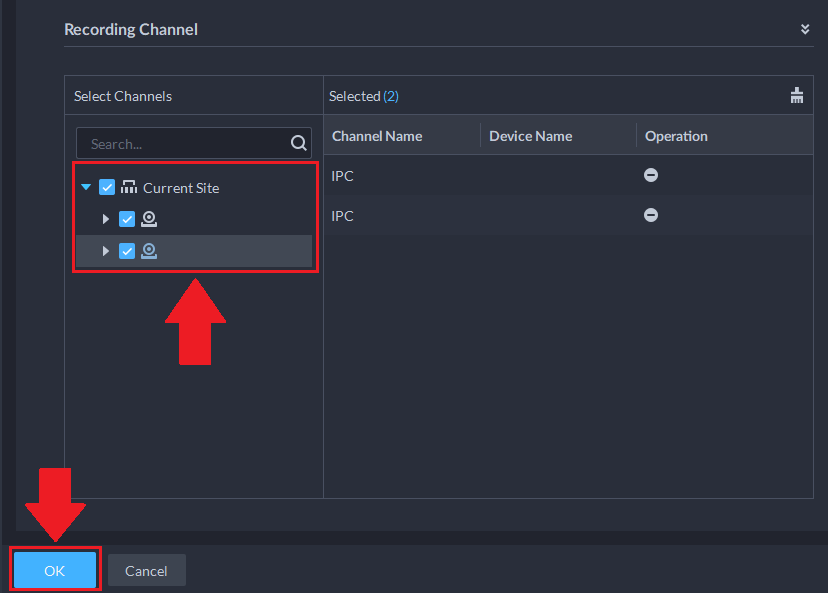Click the first camera device icon

coord(149,219)
